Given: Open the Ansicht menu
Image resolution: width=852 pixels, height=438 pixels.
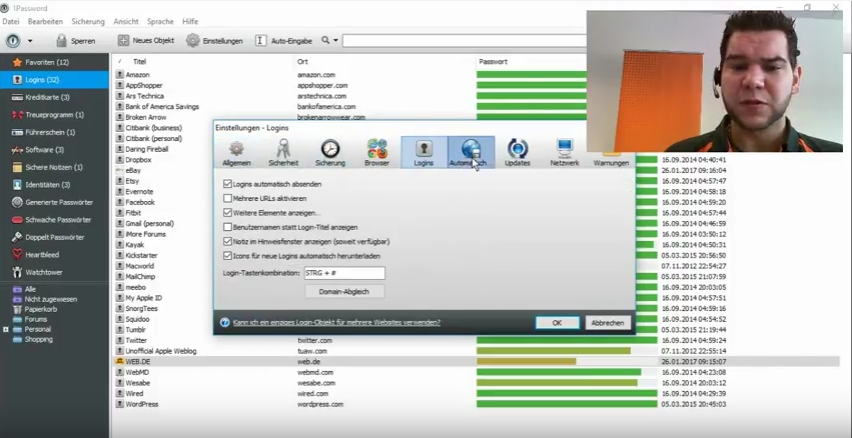Looking at the screenshot, I should pyautogui.click(x=126, y=21).
